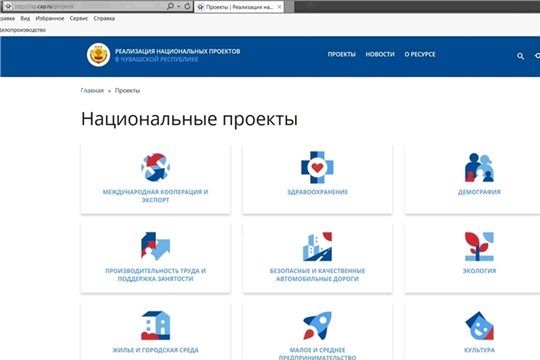The image size is (540, 360).
Task: Click the Главная breadcrumb link
Action: [x=92, y=91]
